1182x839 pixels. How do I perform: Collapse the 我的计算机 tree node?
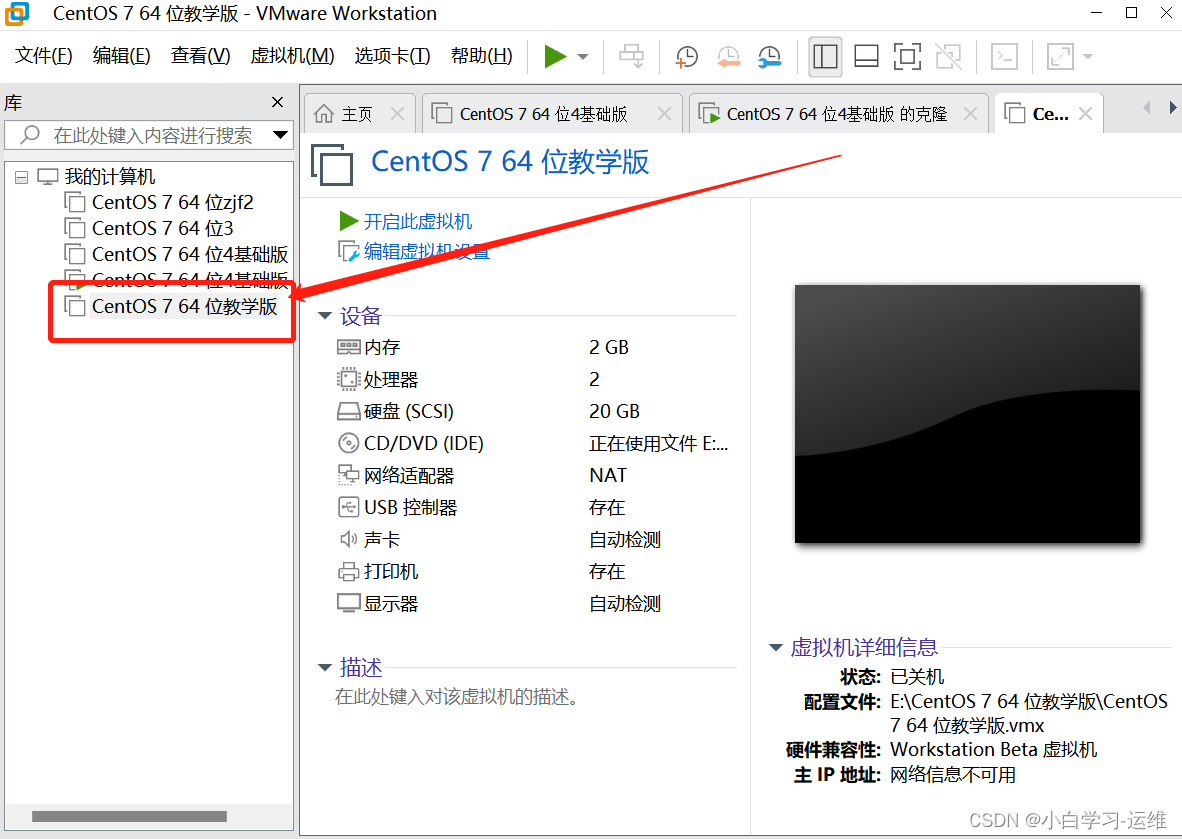click(22, 177)
